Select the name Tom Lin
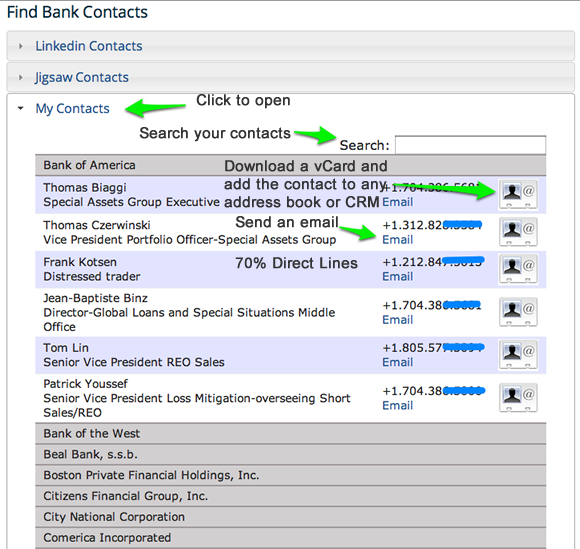 pos(66,348)
